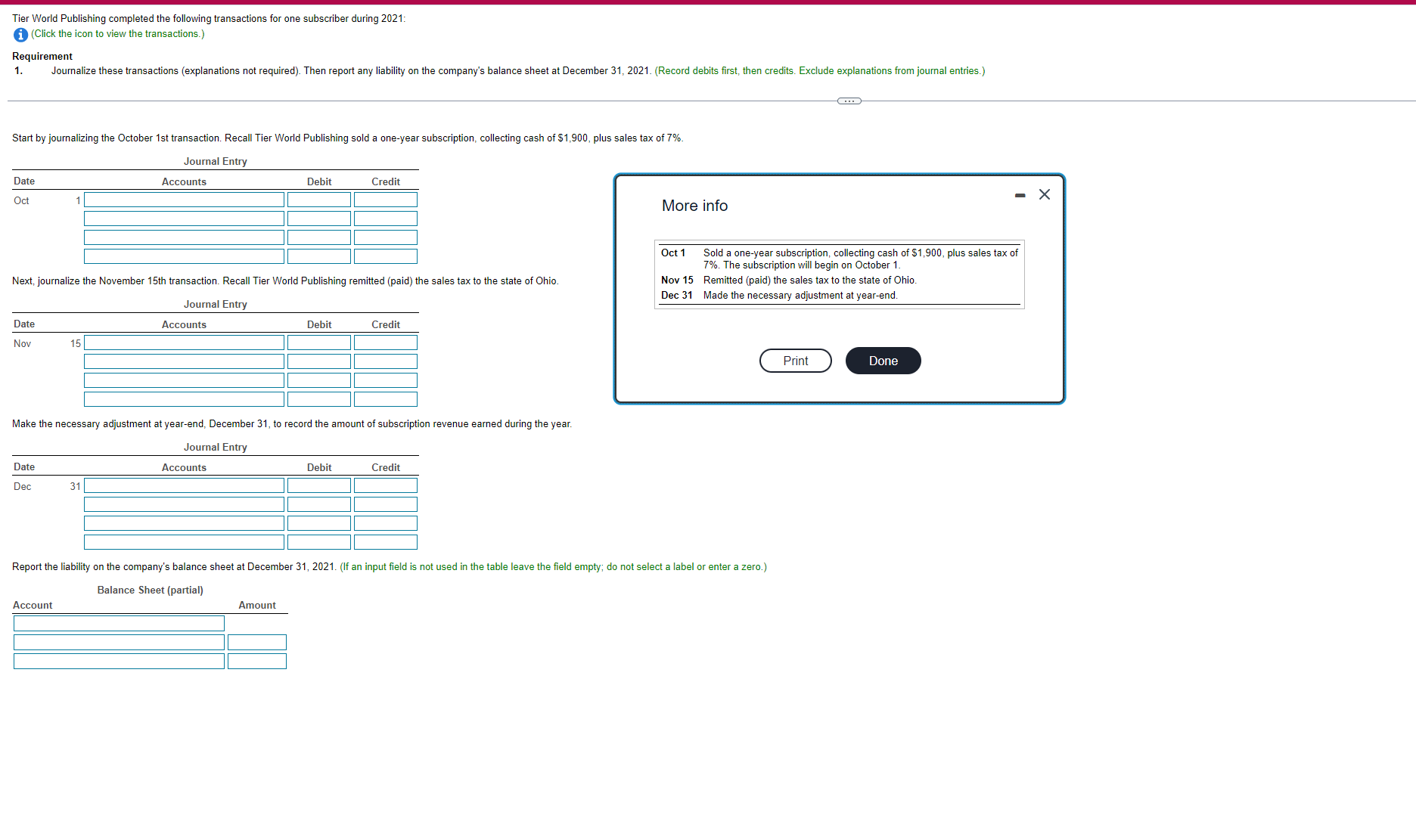Click the third Credit field of December entry
1416x840 pixels.
click(x=386, y=523)
